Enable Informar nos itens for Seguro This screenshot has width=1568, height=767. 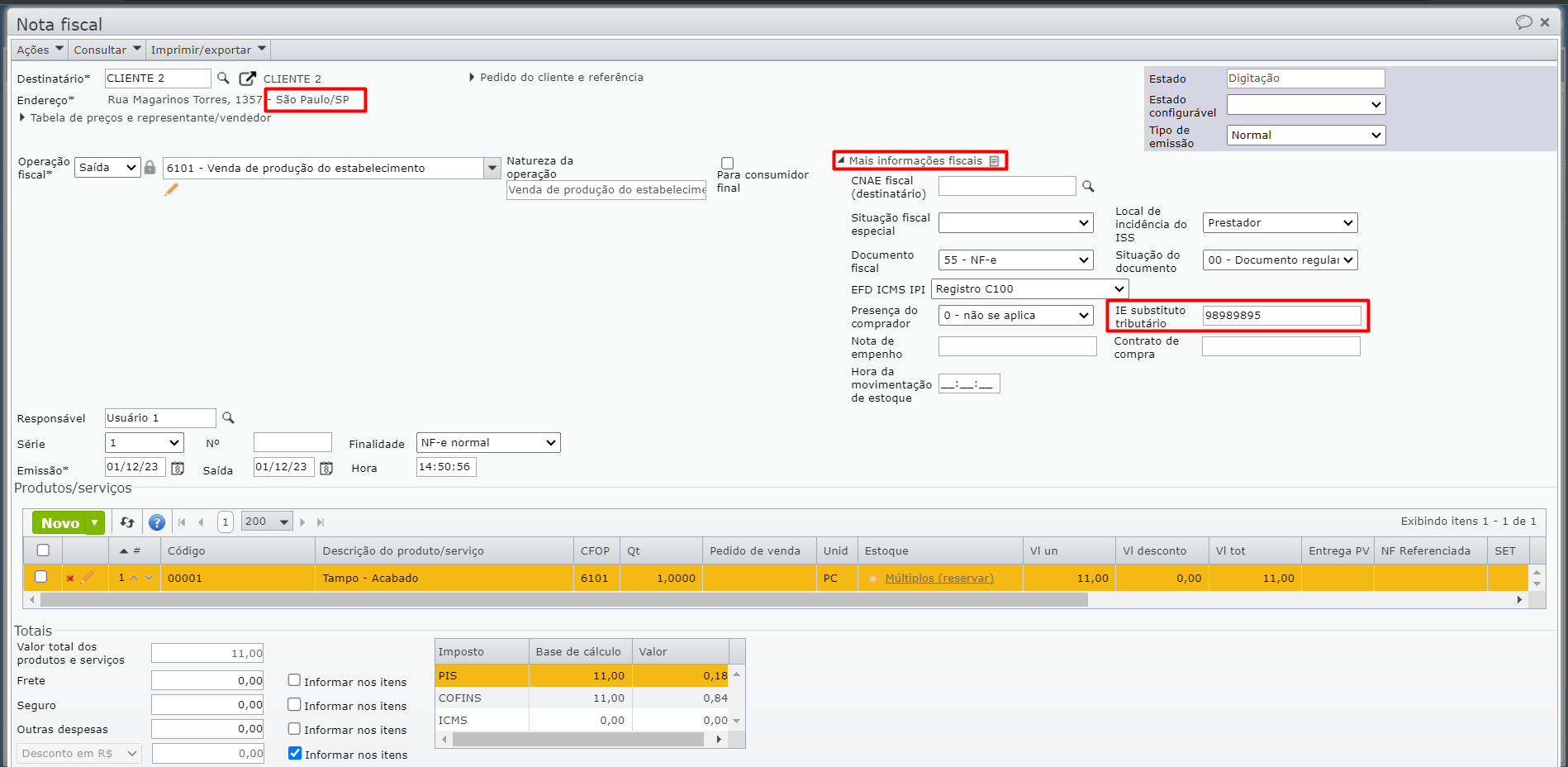click(x=294, y=704)
